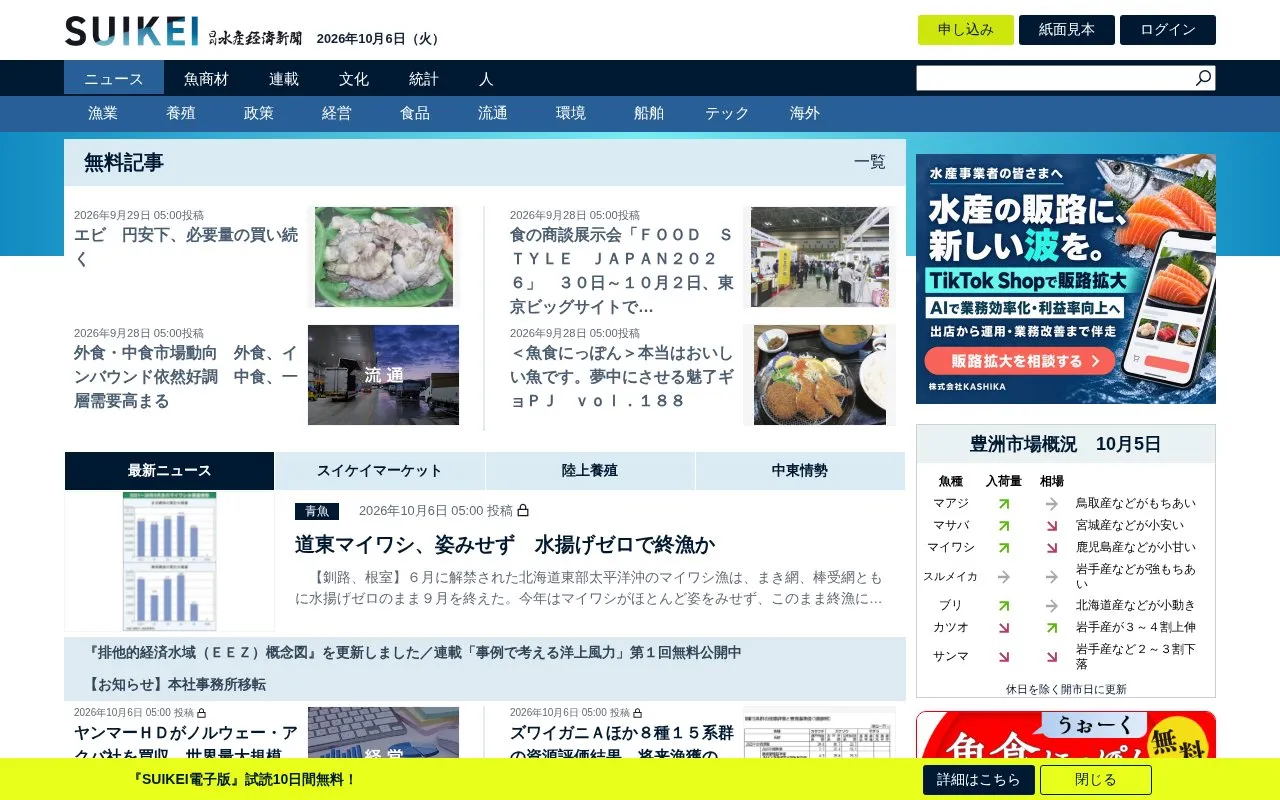This screenshot has height=800, width=1280.
Task: Go to the 環境 subcategory
Action: tap(571, 113)
